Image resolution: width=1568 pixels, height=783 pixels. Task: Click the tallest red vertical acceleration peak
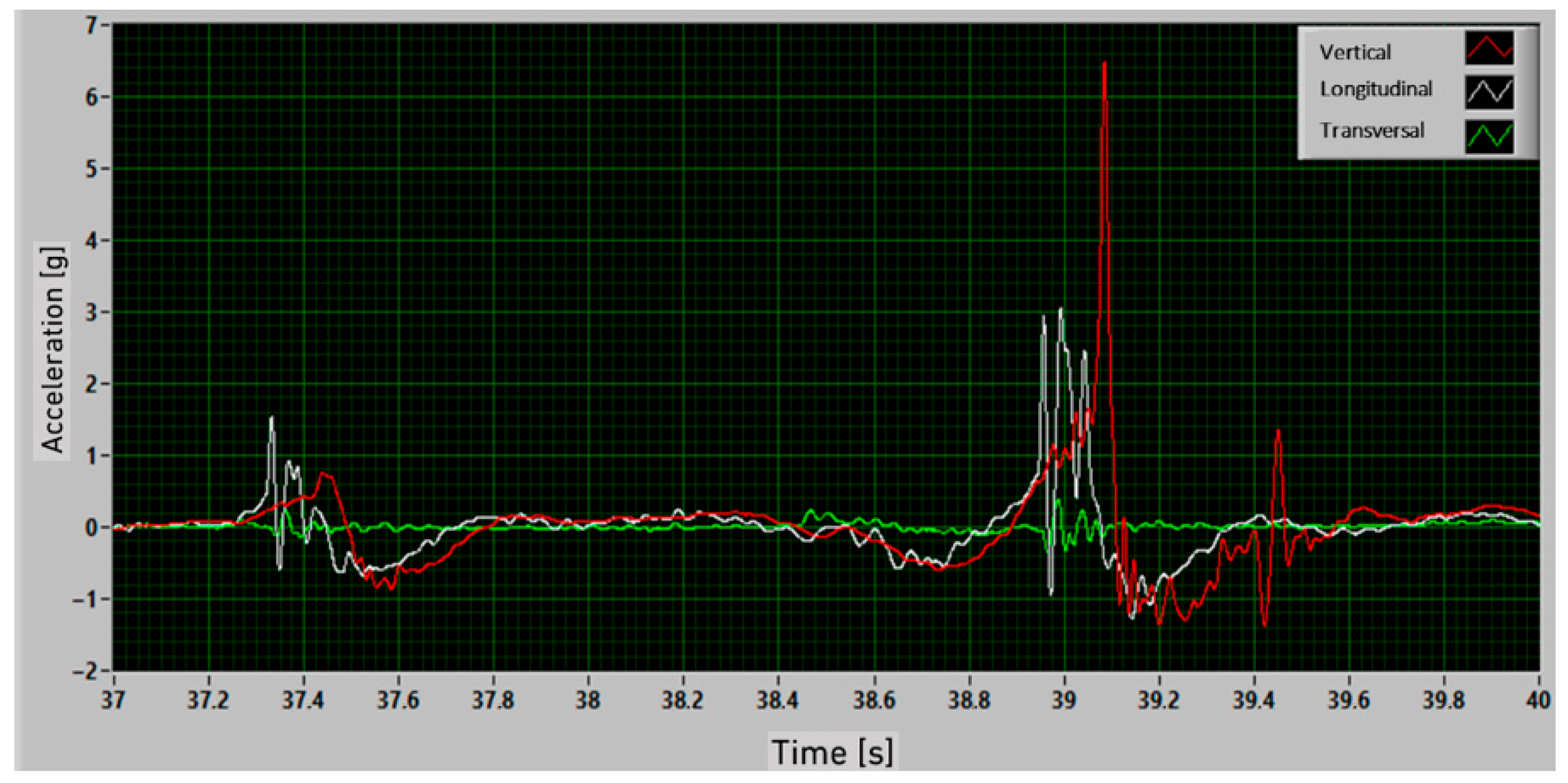(x=1104, y=64)
